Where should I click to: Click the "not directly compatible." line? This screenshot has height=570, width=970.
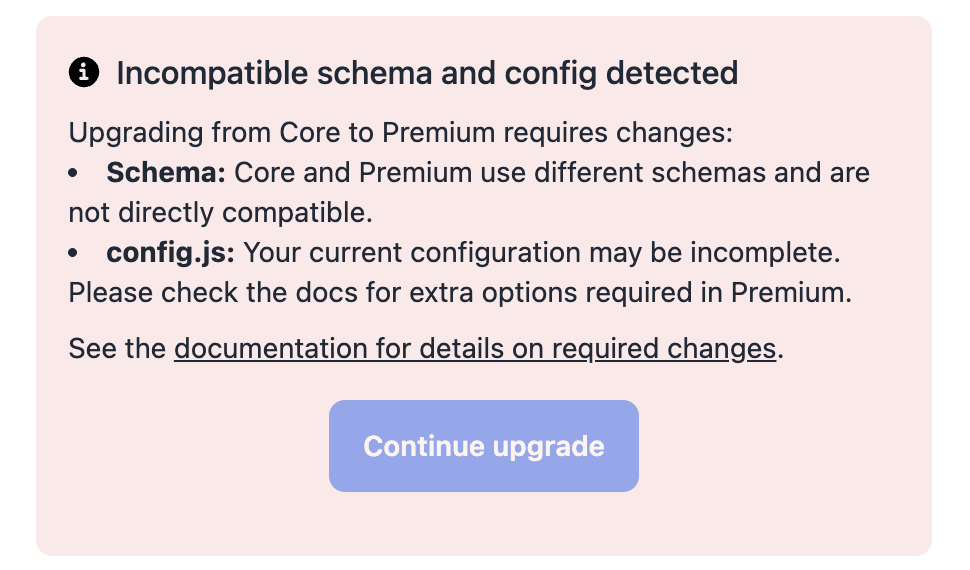click(x=220, y=213)
